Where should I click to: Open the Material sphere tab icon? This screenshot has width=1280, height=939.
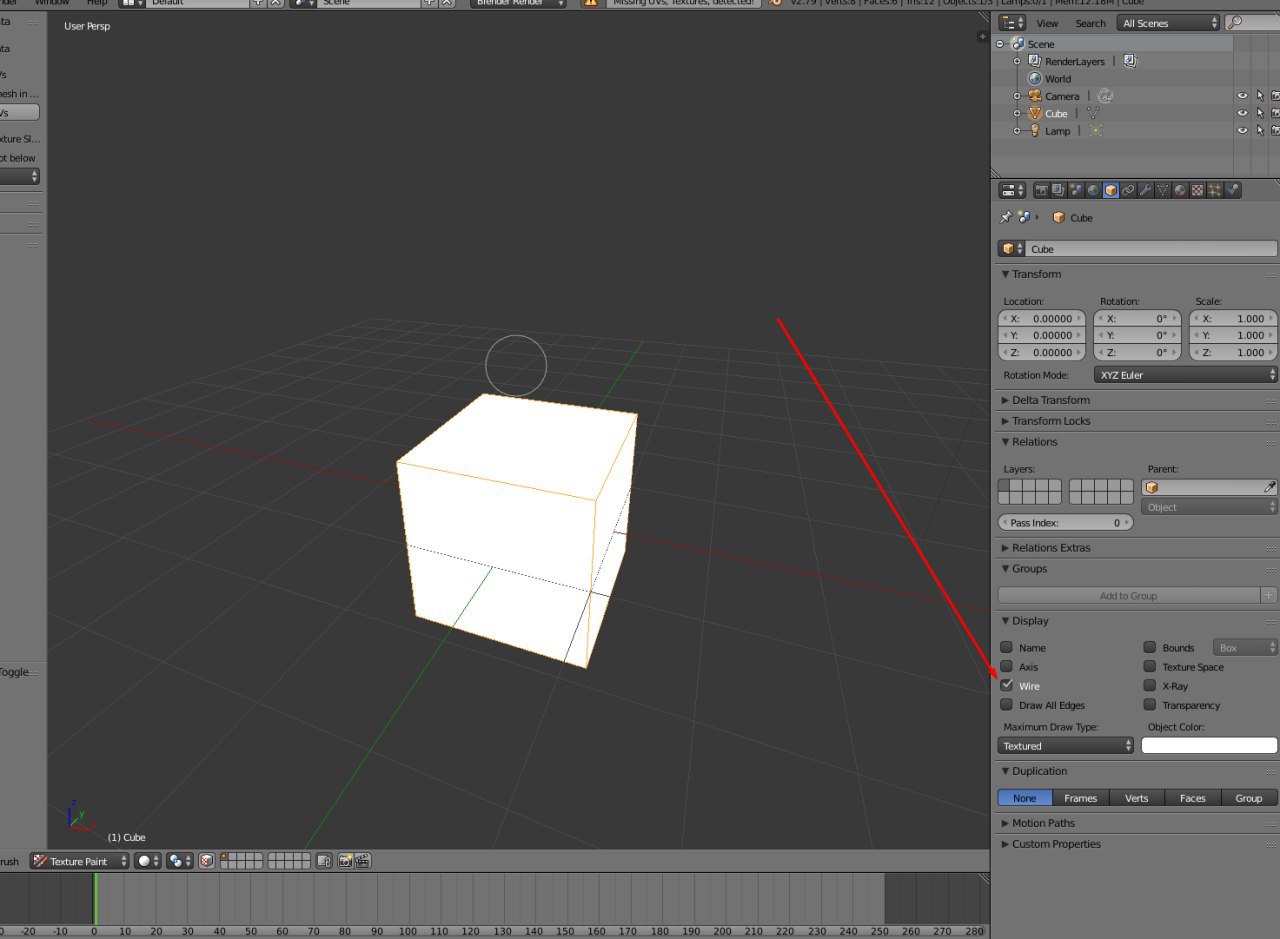click(1180, 190)
